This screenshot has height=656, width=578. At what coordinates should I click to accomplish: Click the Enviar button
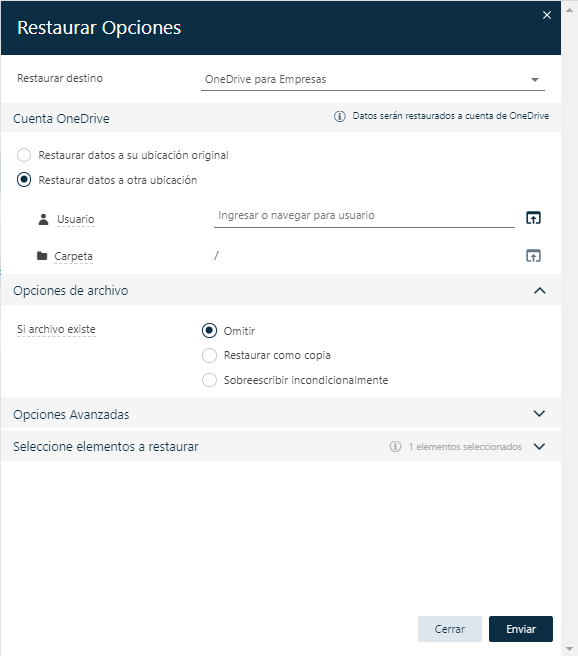point(521,629)
